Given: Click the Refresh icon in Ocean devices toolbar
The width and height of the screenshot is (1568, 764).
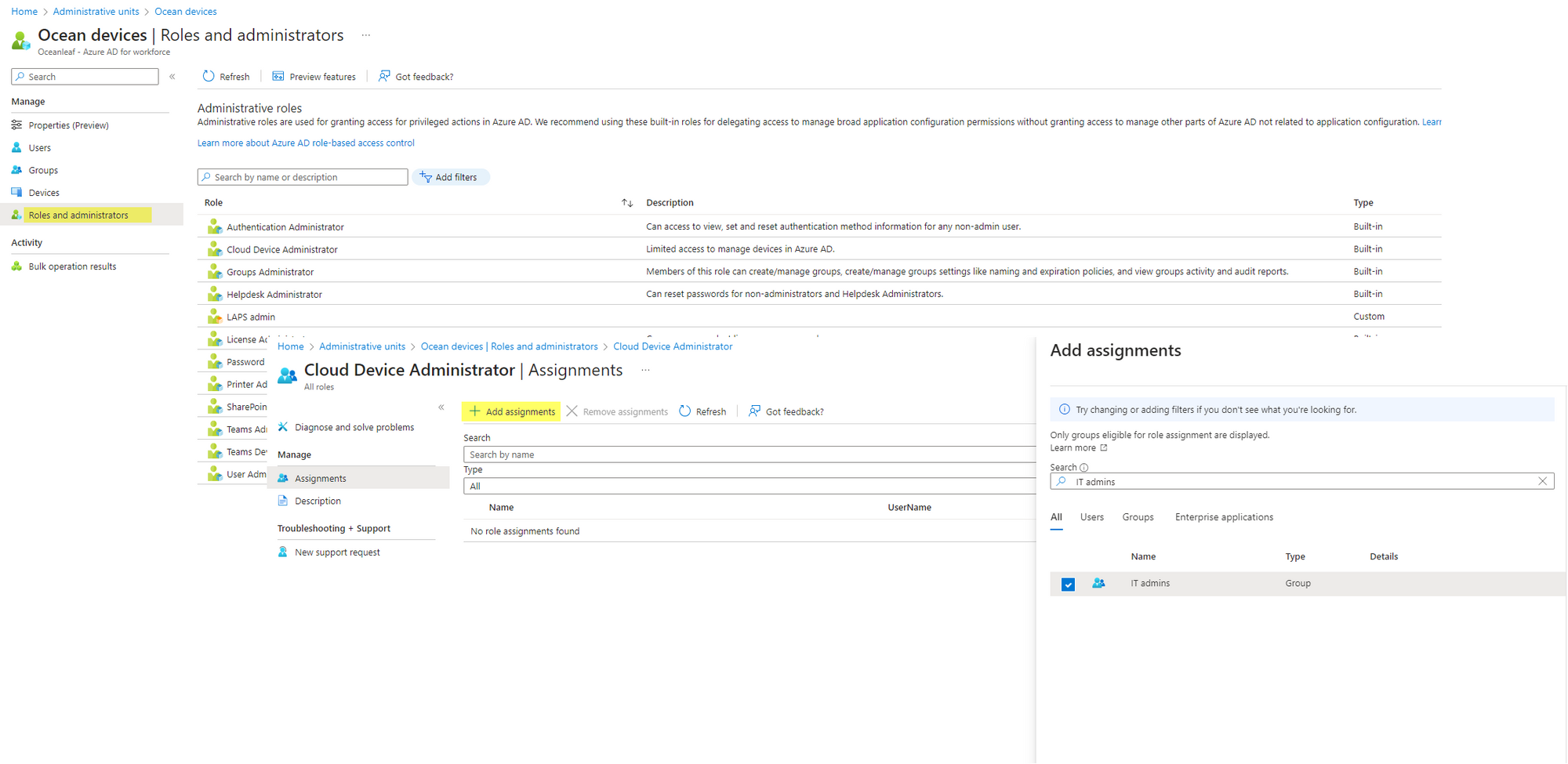Looking at the screenshot, I should click(209, 76).
